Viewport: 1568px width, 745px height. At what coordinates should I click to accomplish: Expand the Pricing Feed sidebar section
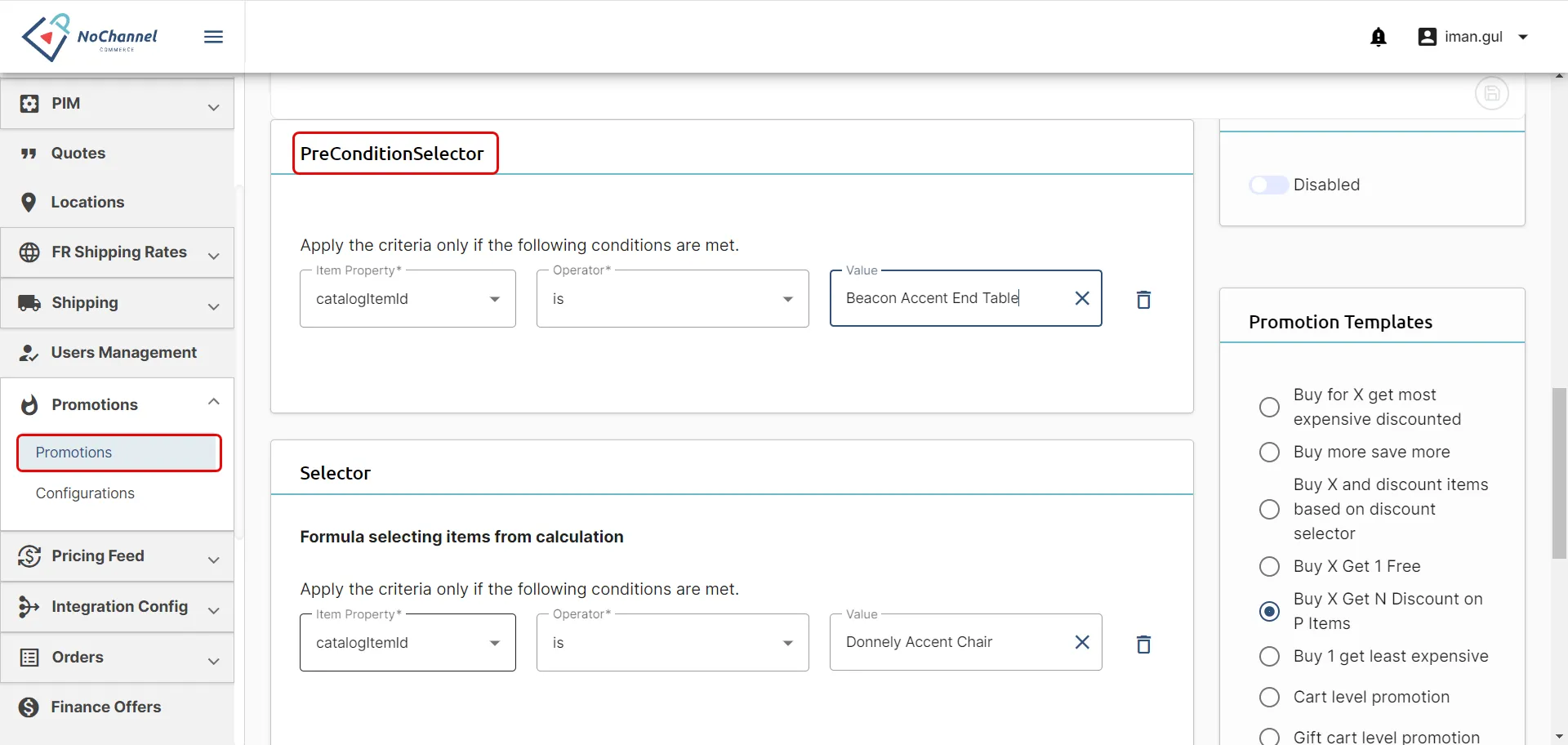tap(118, 556)
